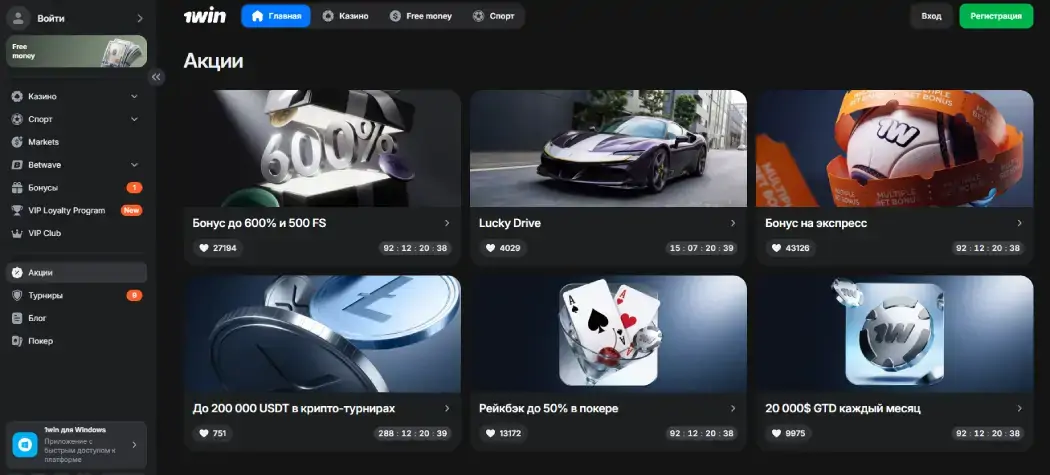
Task: Open Покер in the sidebar
Action: (76, 341)
